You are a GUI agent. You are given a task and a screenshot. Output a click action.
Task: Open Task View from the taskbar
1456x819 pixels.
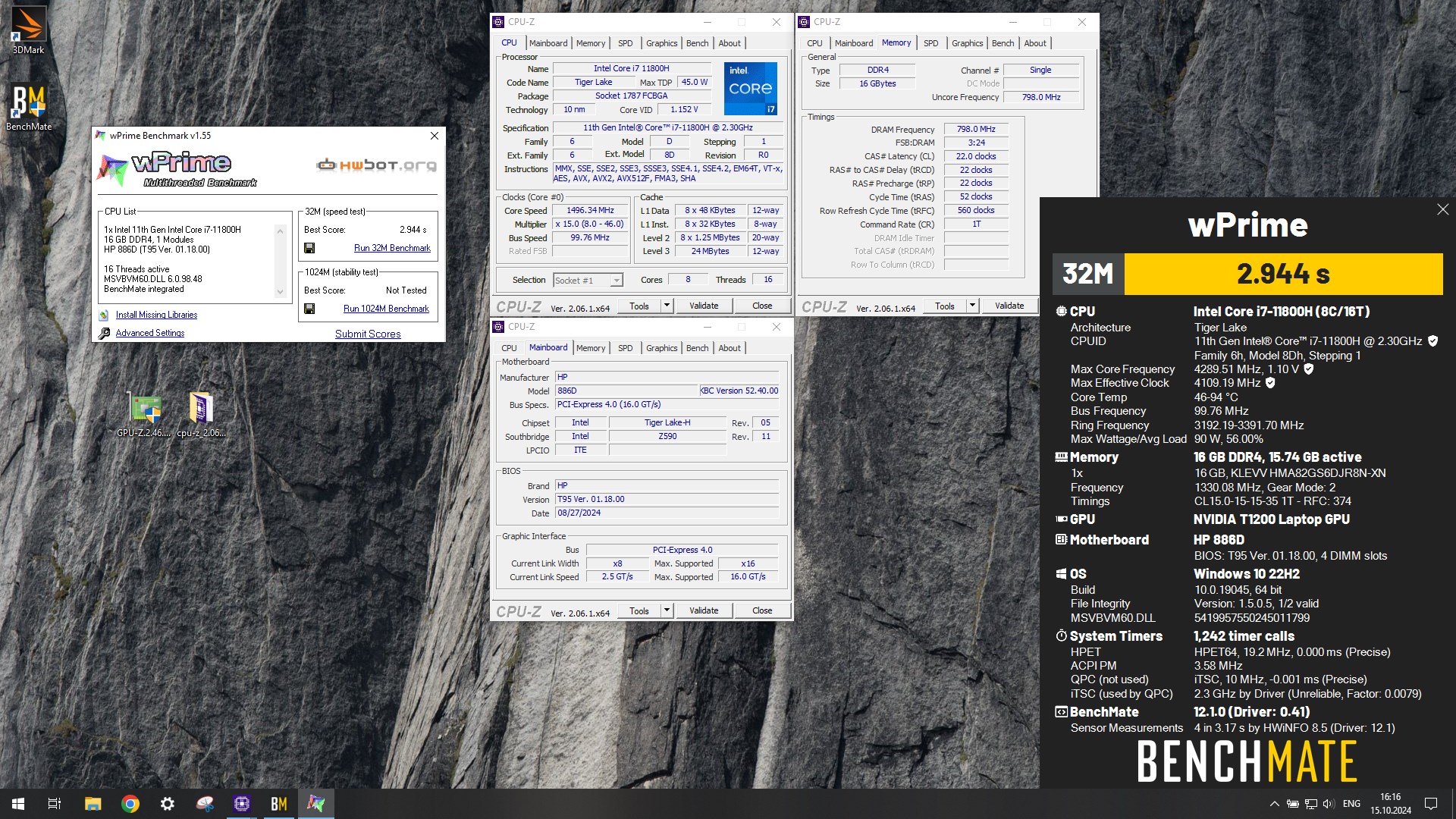point(55,804)
